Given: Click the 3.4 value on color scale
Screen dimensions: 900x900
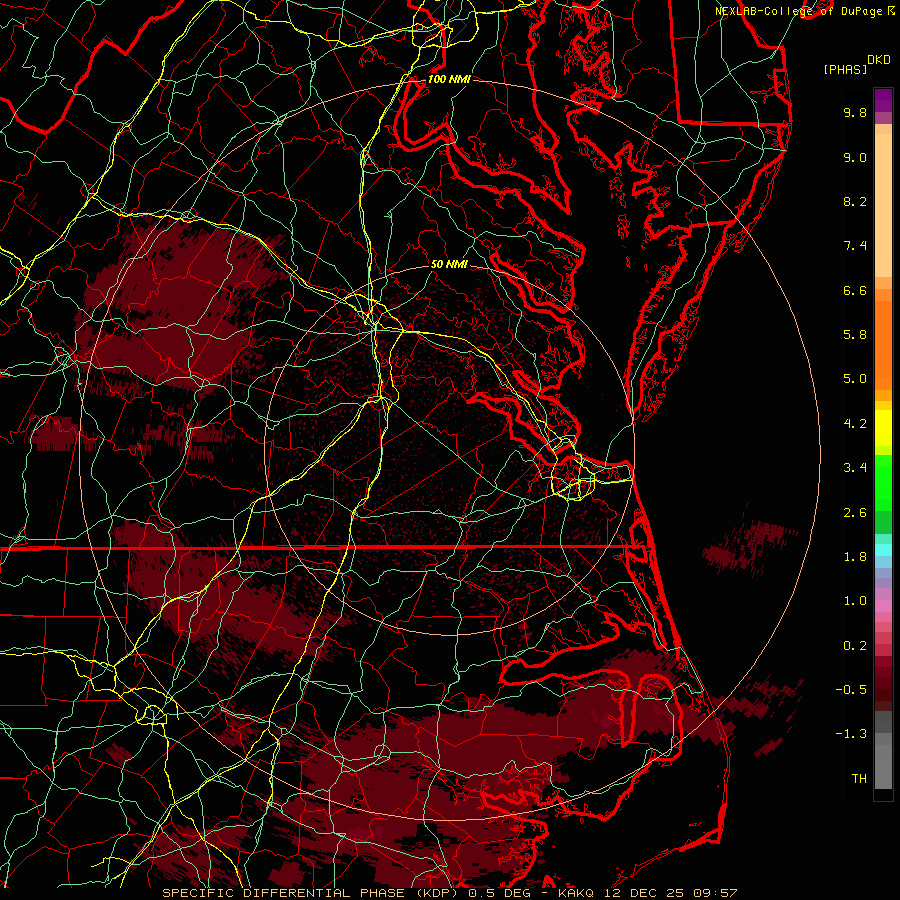Looking at the screenshot, I should (x=855, y=468).
